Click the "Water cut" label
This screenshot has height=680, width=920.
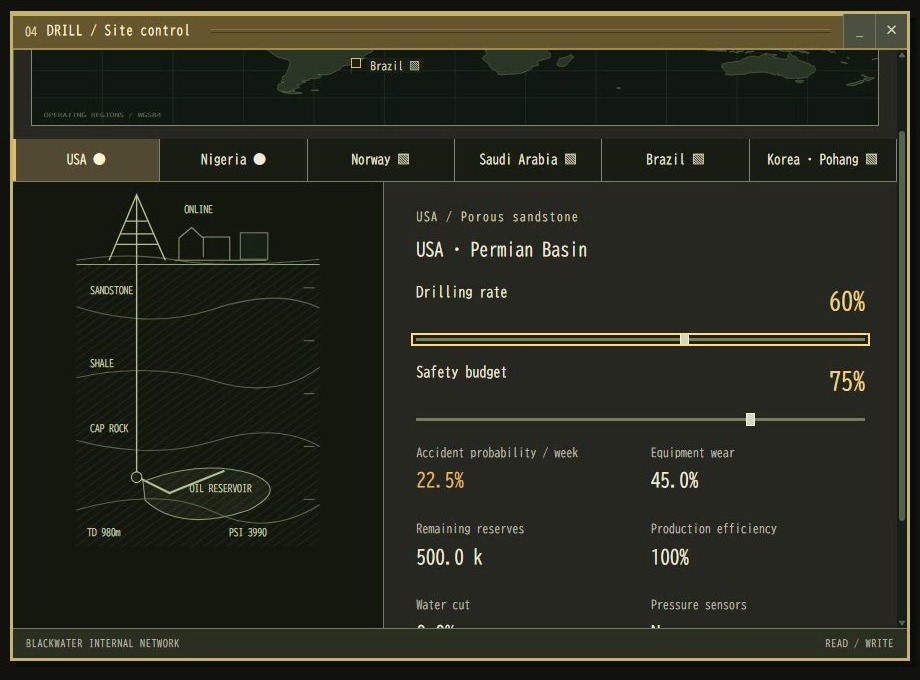443,605
